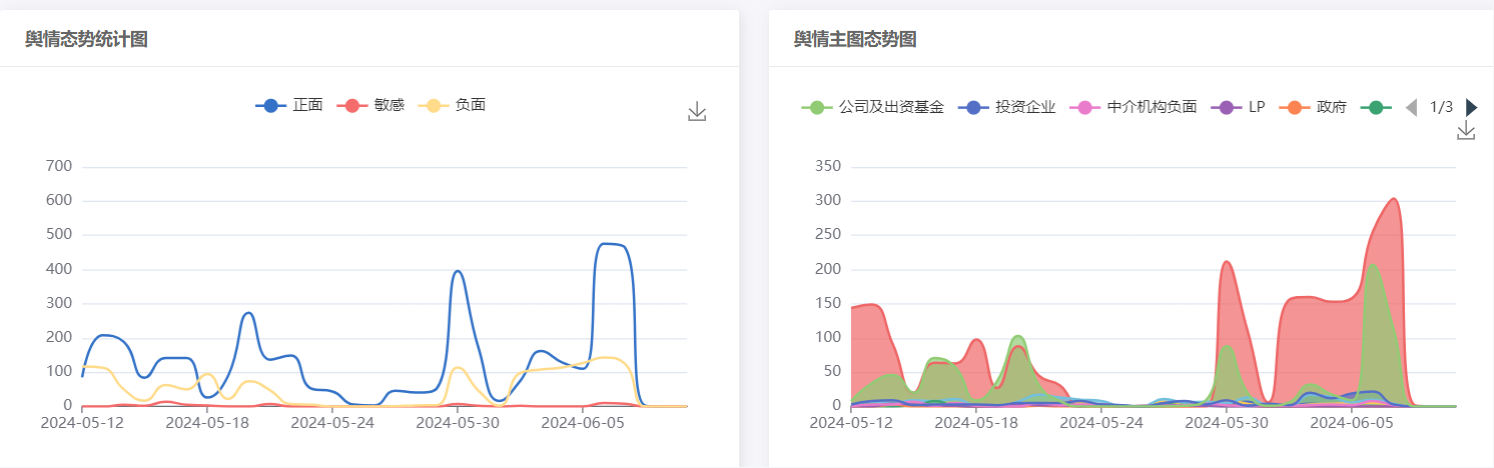Click the 舆情主图态势图 panel title

coord(855,39)
